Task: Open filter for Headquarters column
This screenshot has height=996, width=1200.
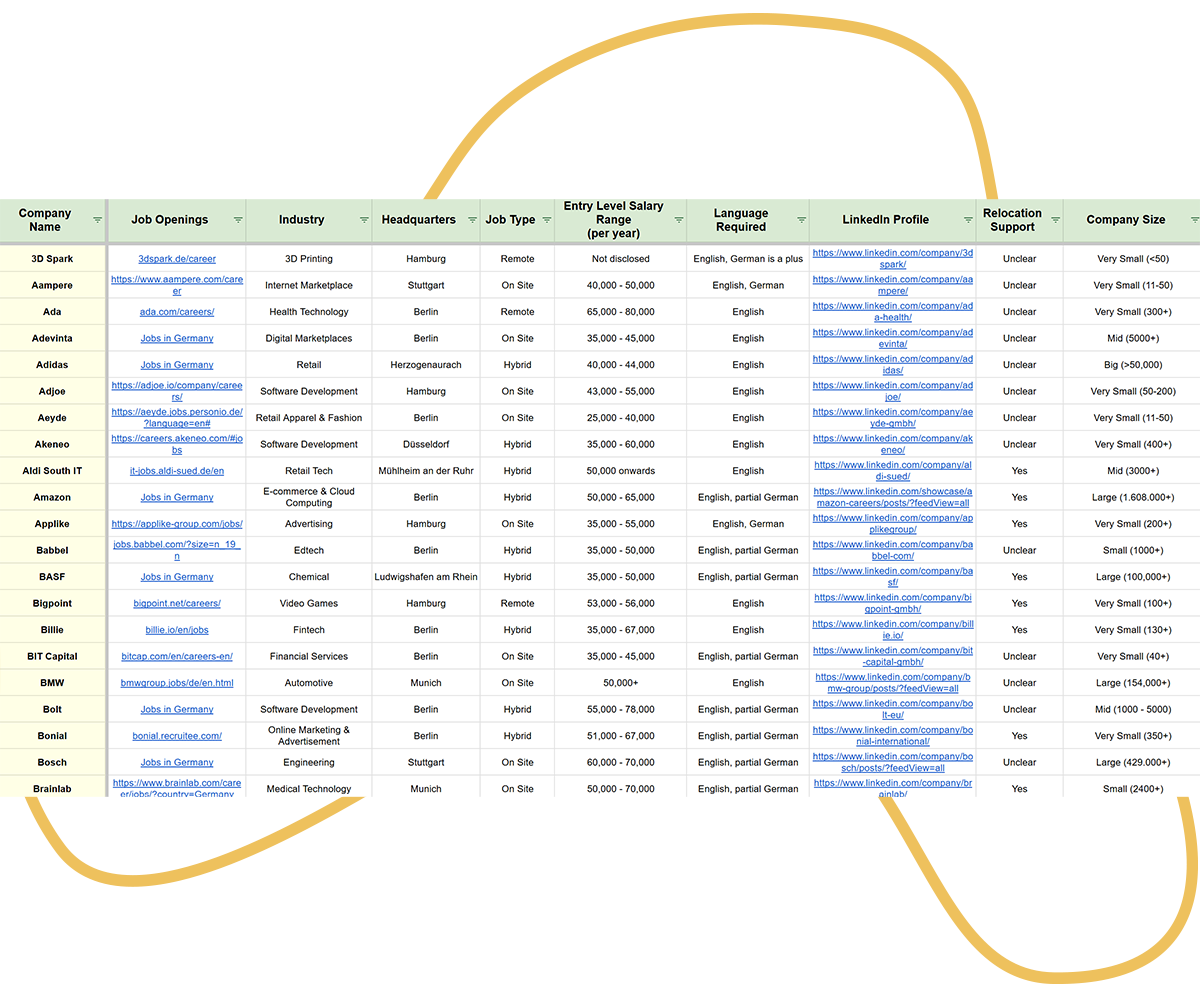Action: point(472,220)
